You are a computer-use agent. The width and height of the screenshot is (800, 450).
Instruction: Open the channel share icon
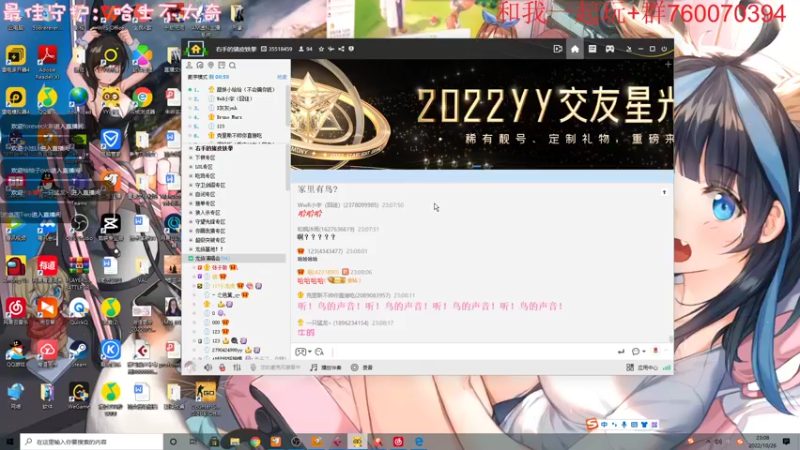click(x=341, y=49)
